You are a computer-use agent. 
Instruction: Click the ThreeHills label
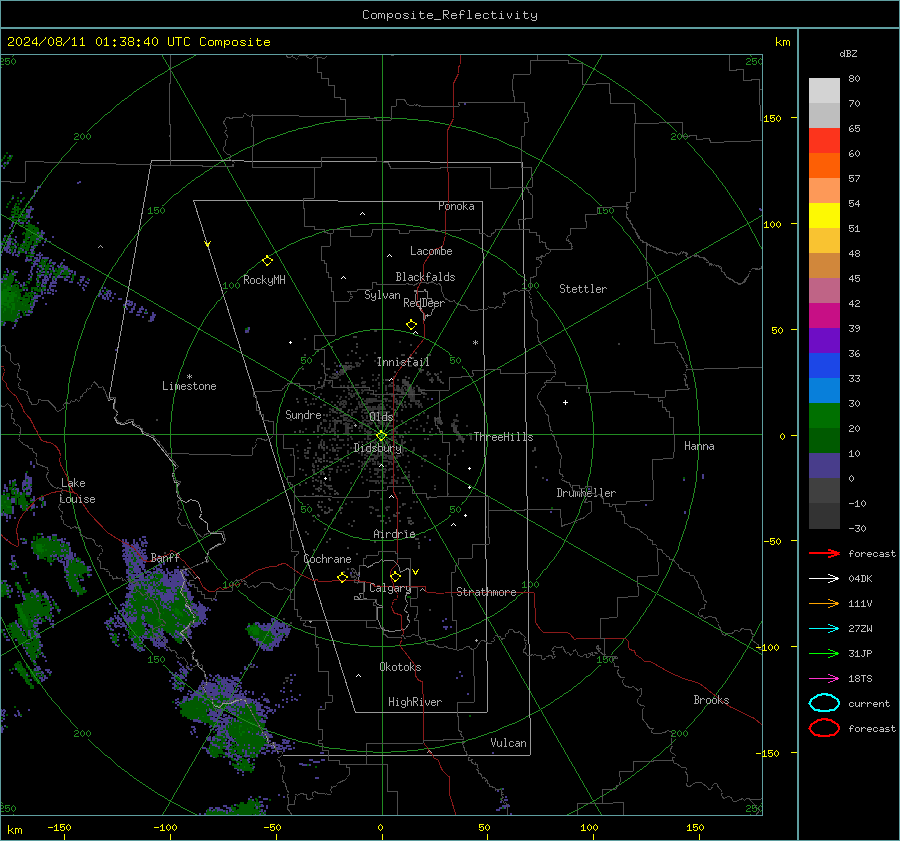[503, 437]
